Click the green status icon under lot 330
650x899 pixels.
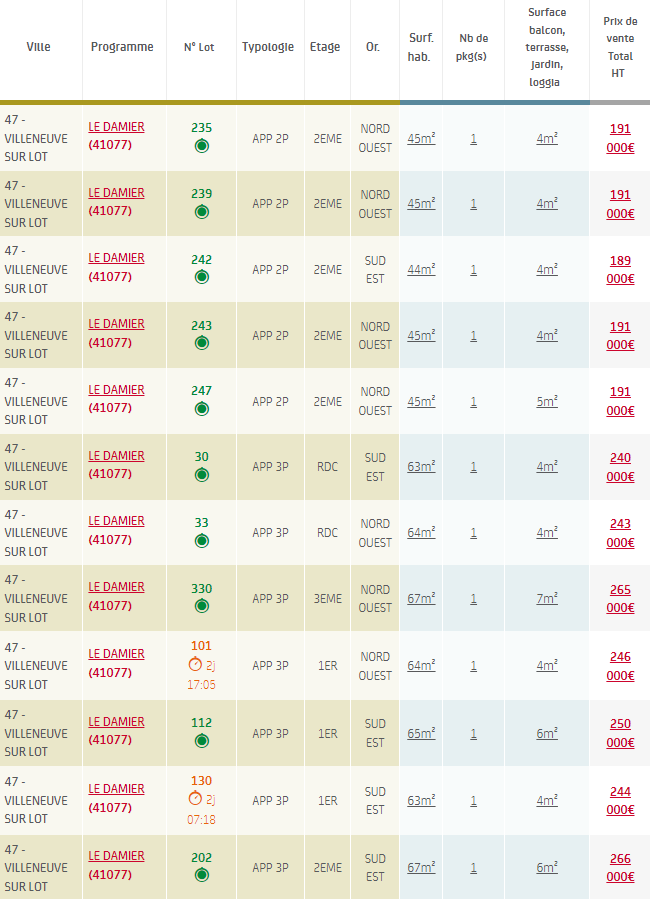point(201,606)
